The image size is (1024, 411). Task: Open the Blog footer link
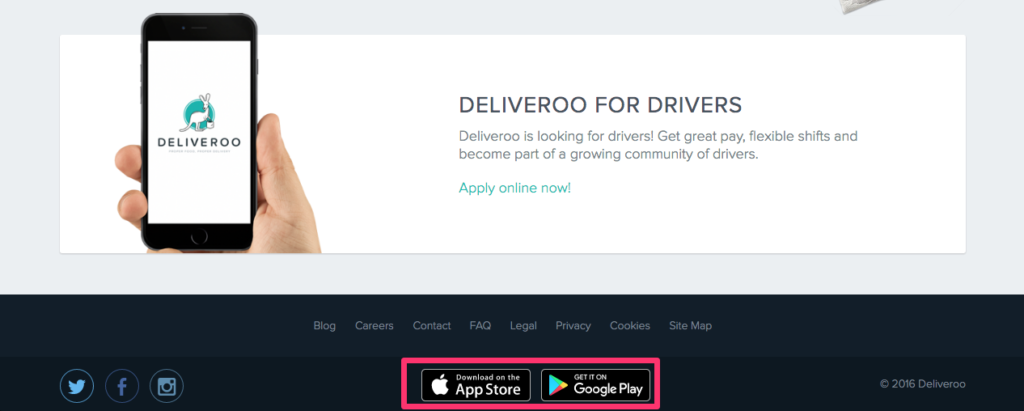tap(325, 325)
